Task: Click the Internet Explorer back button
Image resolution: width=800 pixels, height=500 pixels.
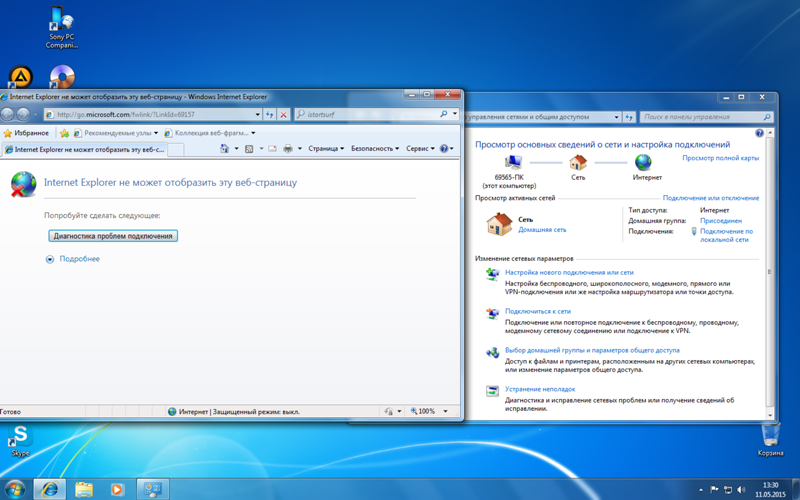Action: [7, 114]
